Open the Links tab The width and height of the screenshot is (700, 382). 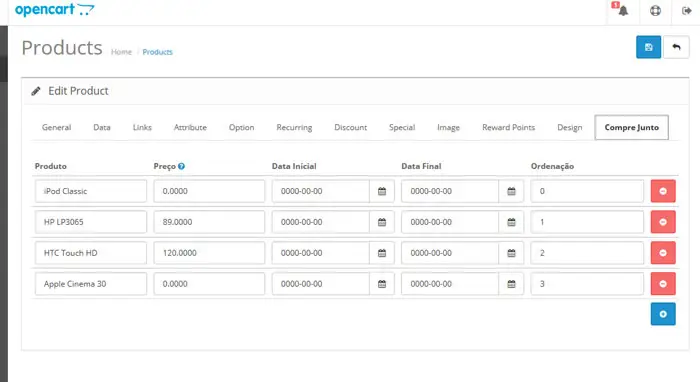pyautogui.click(x=142, y=127)
